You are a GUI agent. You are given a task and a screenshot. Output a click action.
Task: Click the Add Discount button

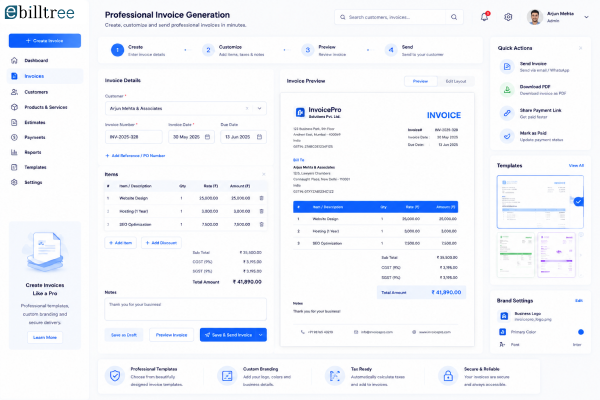click(x=161, y=243)
